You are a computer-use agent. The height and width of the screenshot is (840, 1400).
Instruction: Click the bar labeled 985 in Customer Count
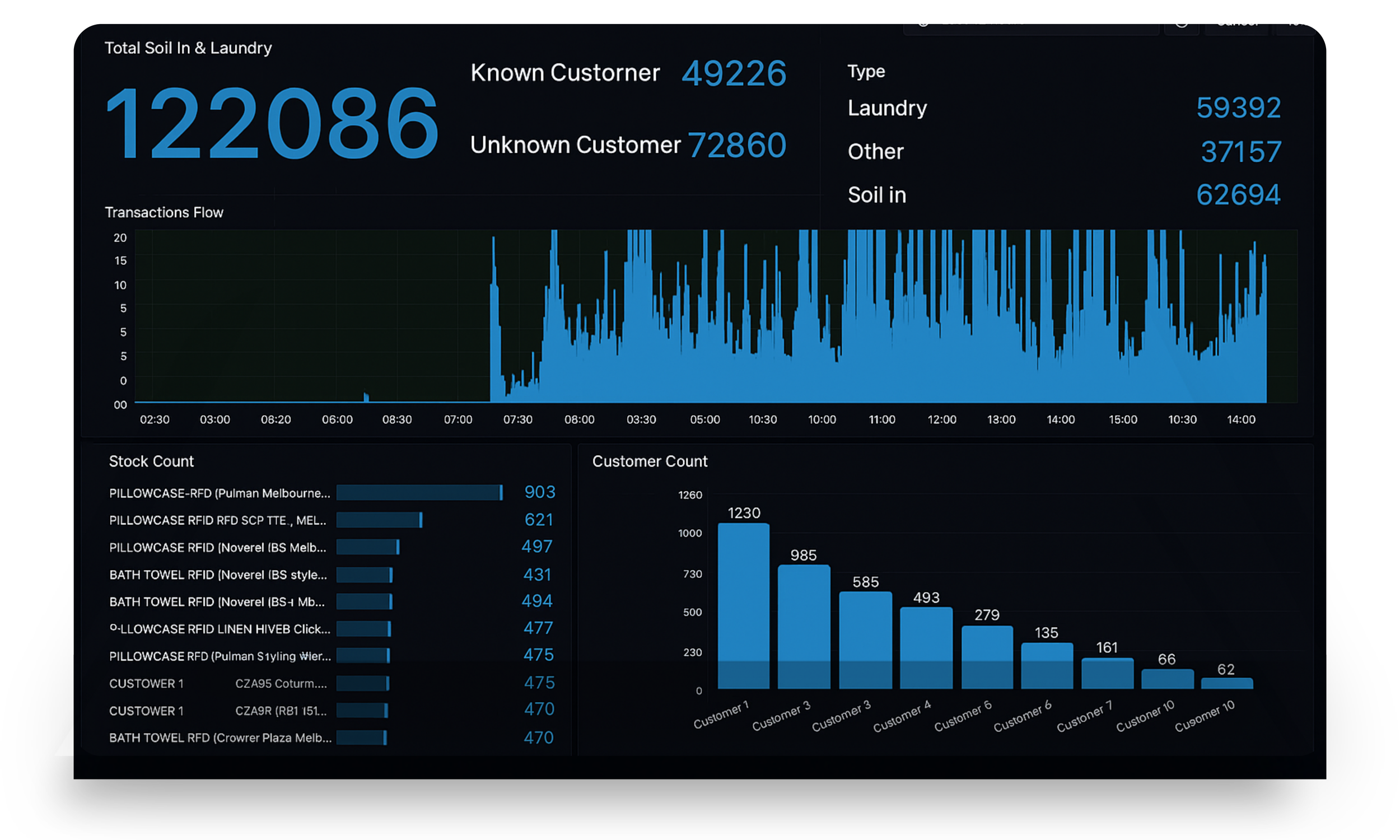tap(804, 626)
